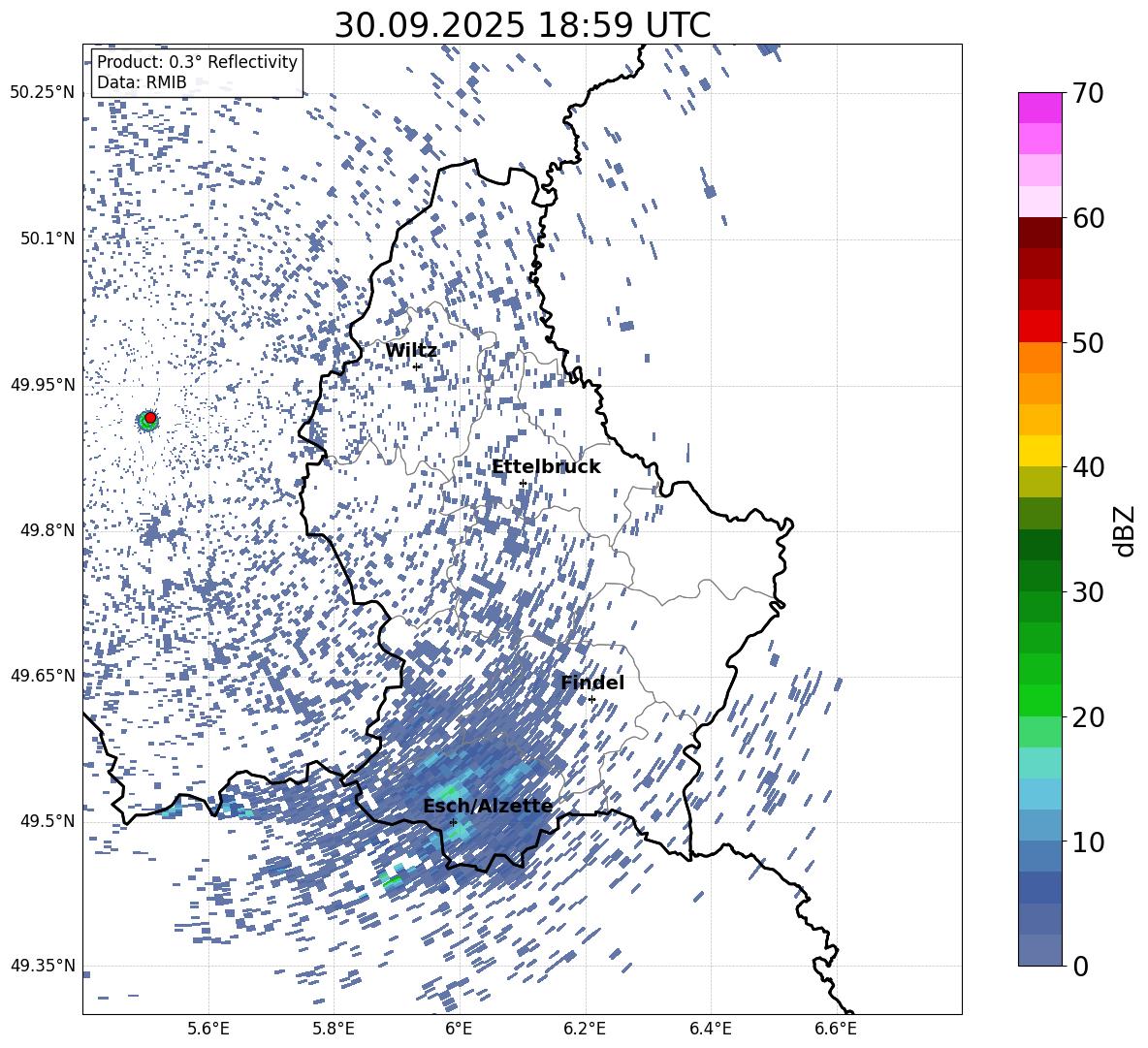
Task: Click the Wiltz location cross marker
Action: (x=417, y=366)
